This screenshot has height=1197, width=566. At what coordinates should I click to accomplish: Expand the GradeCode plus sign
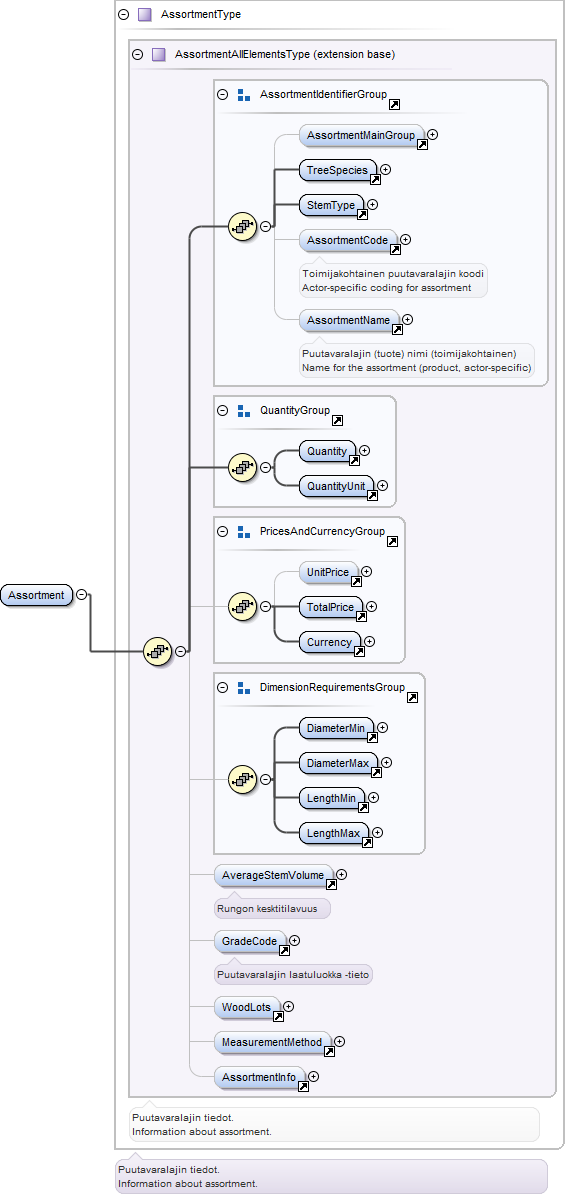pos(294,941)
